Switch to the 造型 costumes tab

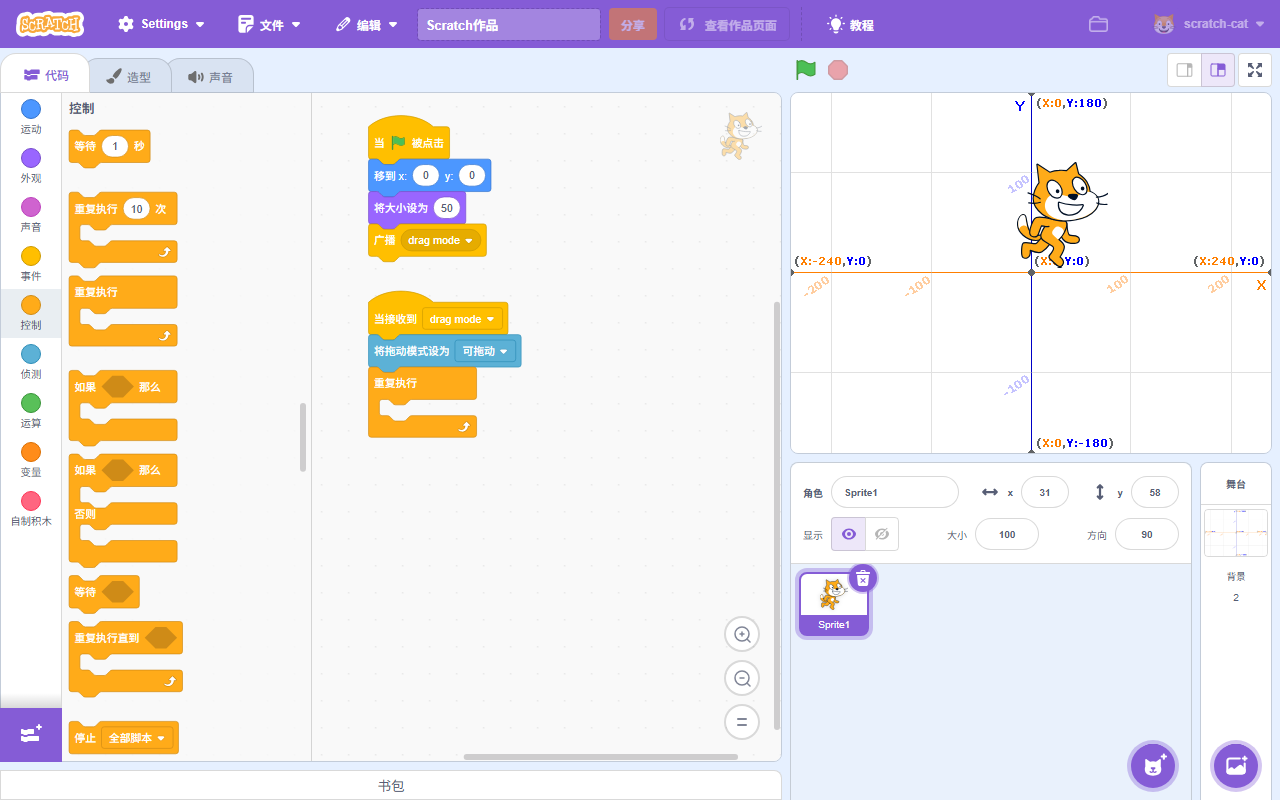[x=128, y=76]
